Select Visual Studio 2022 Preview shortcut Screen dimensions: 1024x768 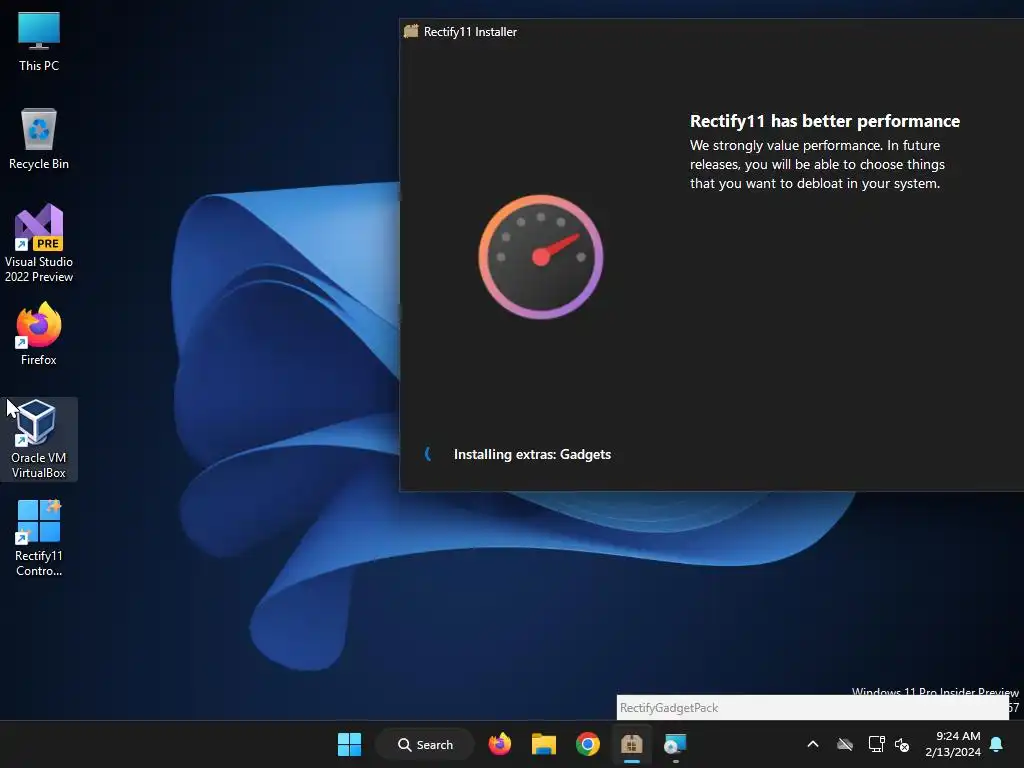[39, 244]
